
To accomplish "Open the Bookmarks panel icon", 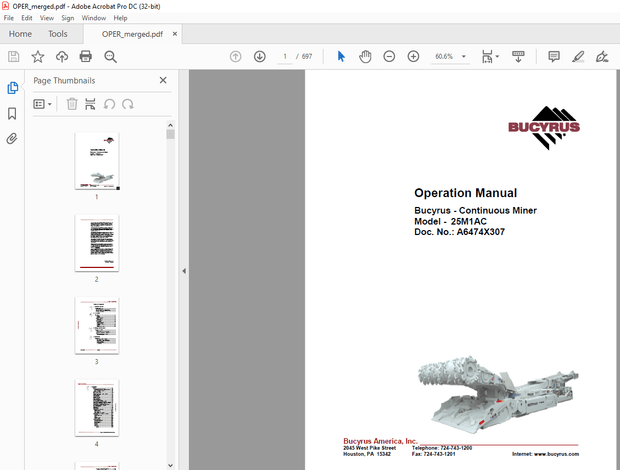I will pyautogui.click(x=12, y=113).
